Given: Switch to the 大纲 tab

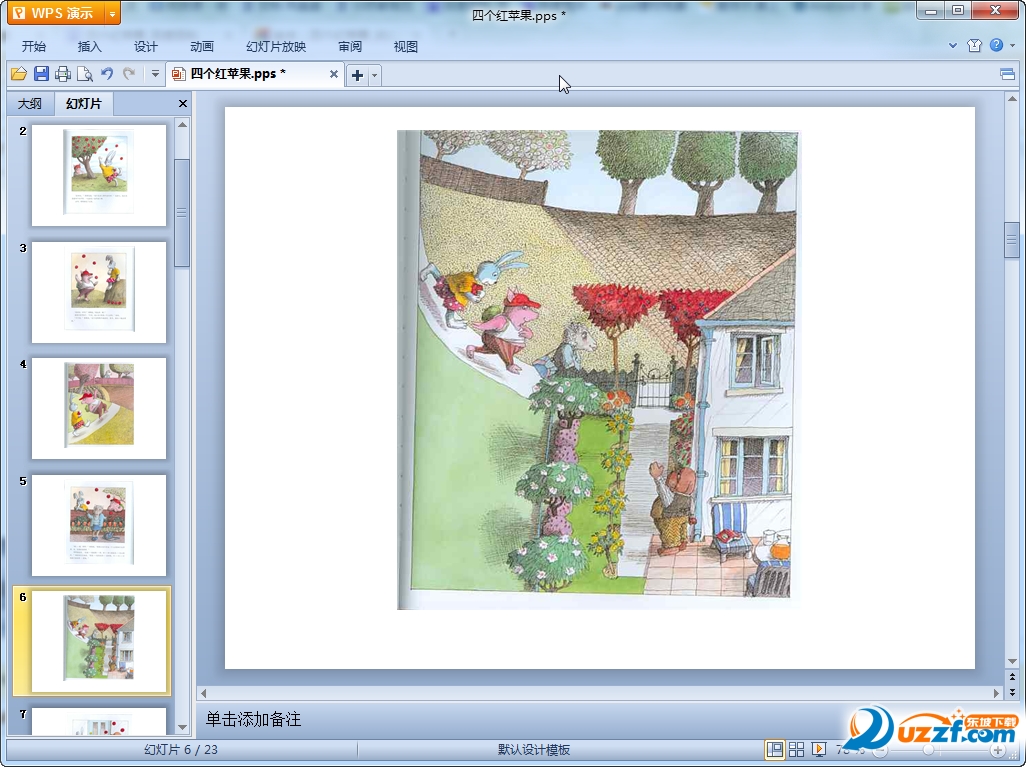Looking at the screenshot, I should click(29, 103).
